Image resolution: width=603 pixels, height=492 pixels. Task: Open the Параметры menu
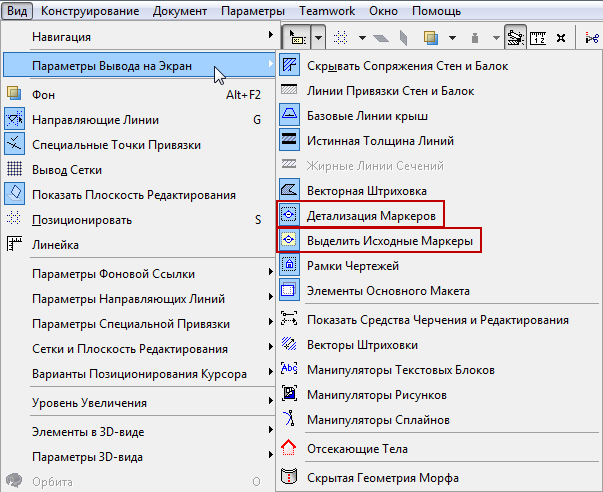pyautogui.click(x=253, y=11)
